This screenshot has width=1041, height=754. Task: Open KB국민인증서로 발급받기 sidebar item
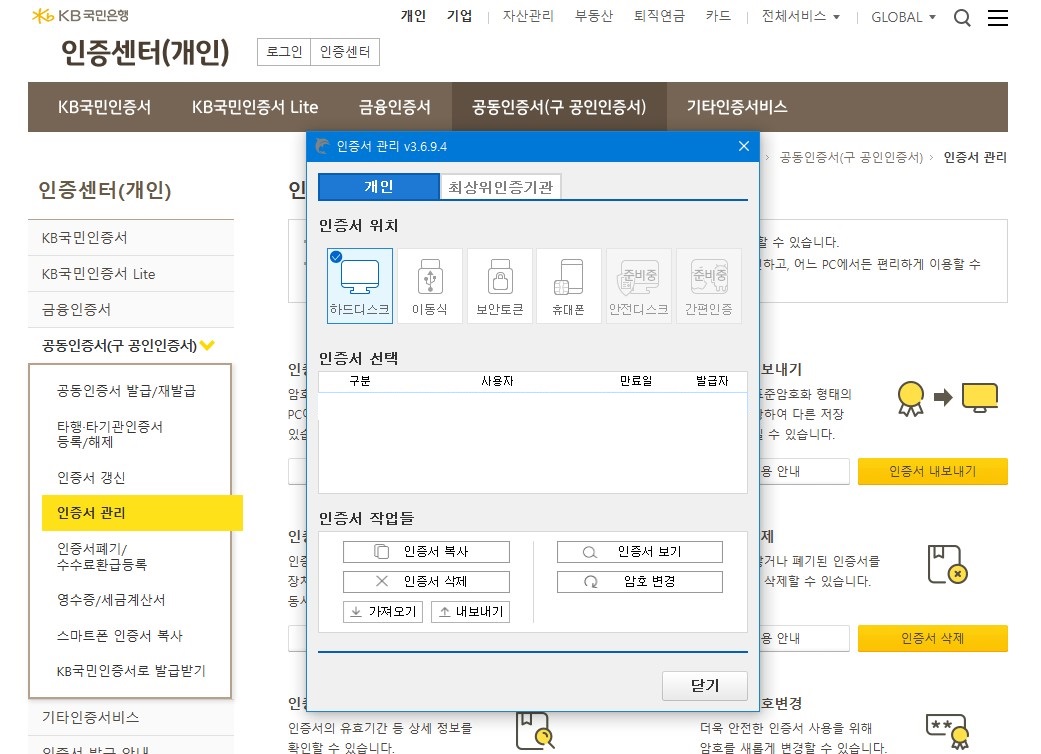point(131,671)
